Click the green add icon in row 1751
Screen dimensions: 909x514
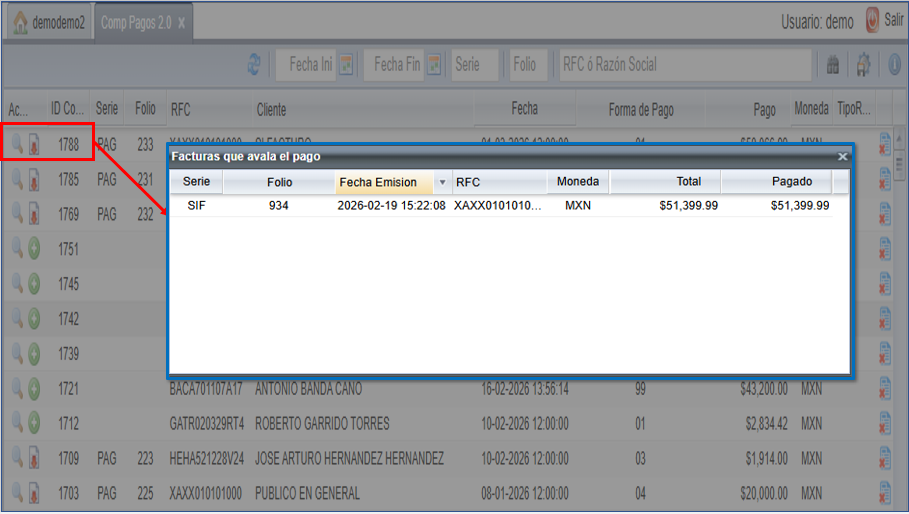pyautogui.click(x=34, y=249)
